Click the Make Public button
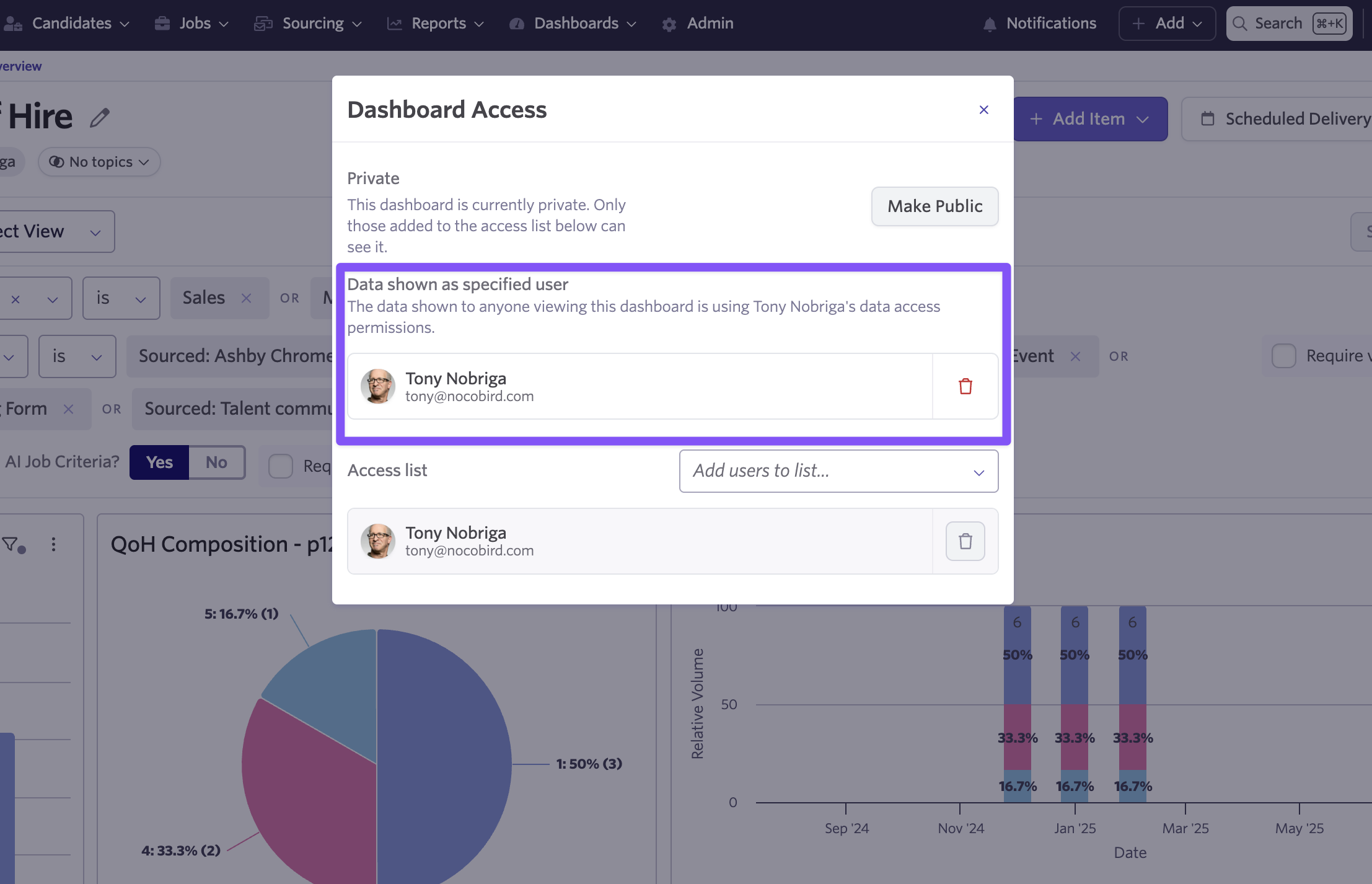The image size is (1372, 884). tap(934, 206)
